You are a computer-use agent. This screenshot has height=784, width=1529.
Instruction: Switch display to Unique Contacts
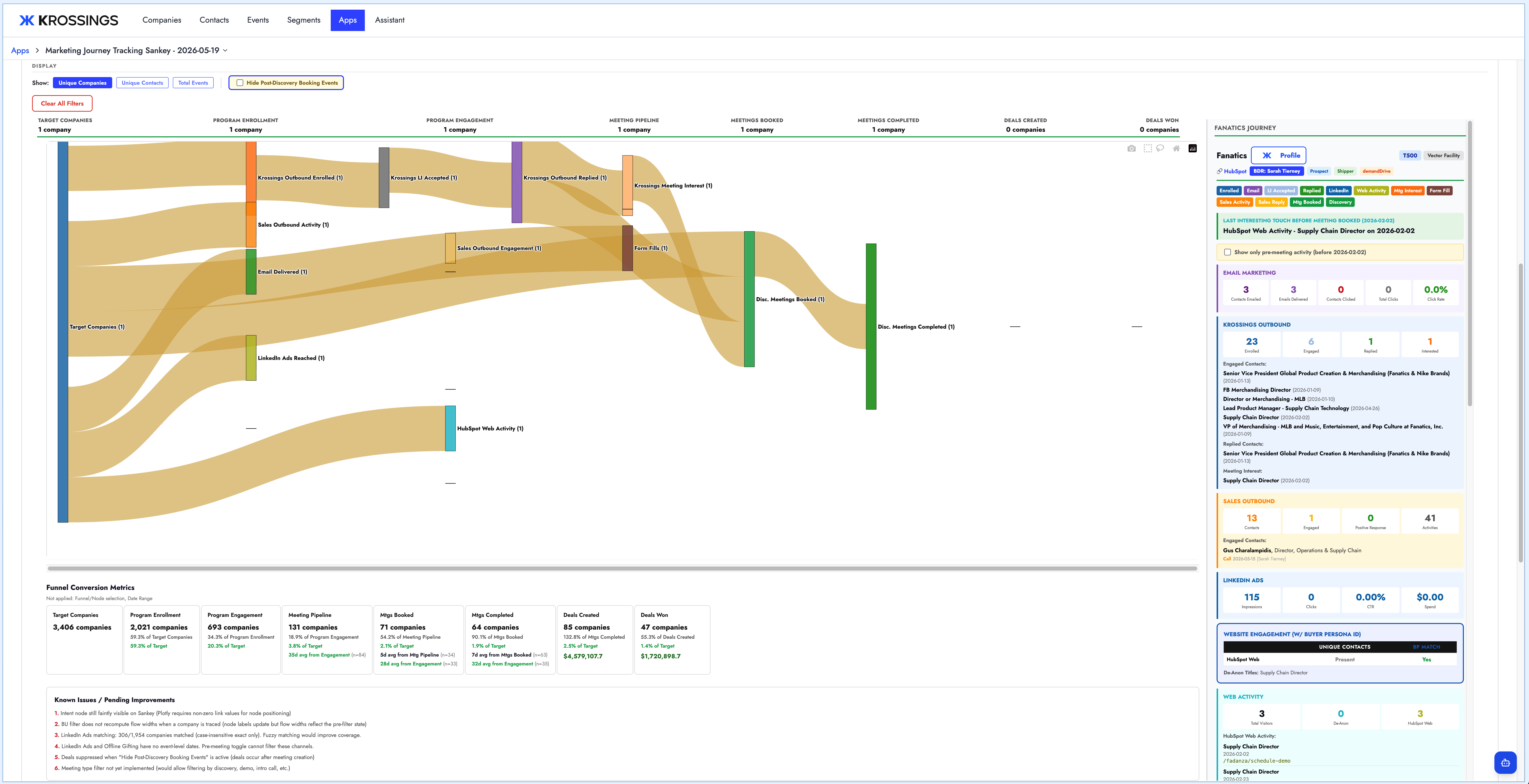pyautogui.click(x=142, y=83)
